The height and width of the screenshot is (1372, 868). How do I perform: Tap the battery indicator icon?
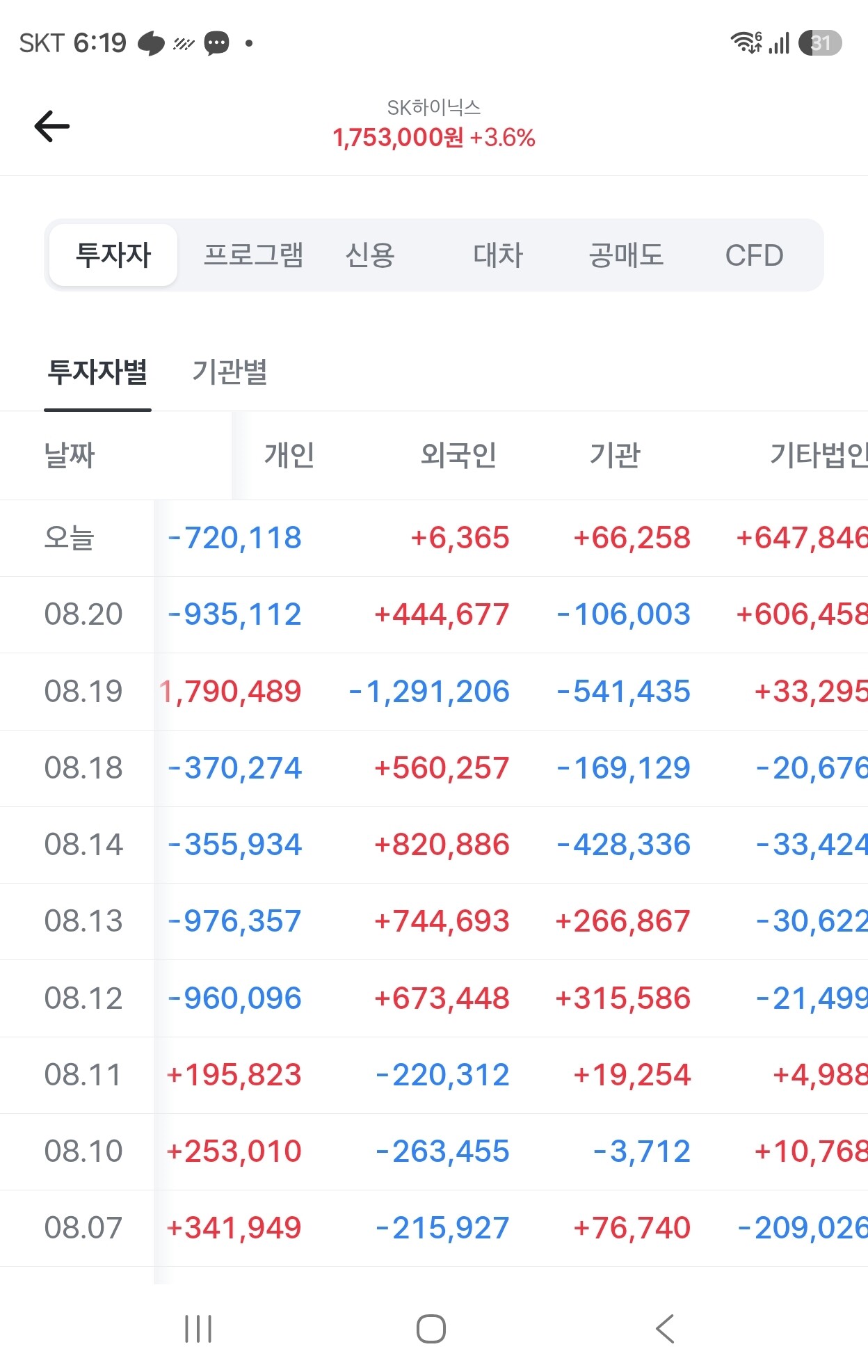pyautogui.click(x=820, y=43)
